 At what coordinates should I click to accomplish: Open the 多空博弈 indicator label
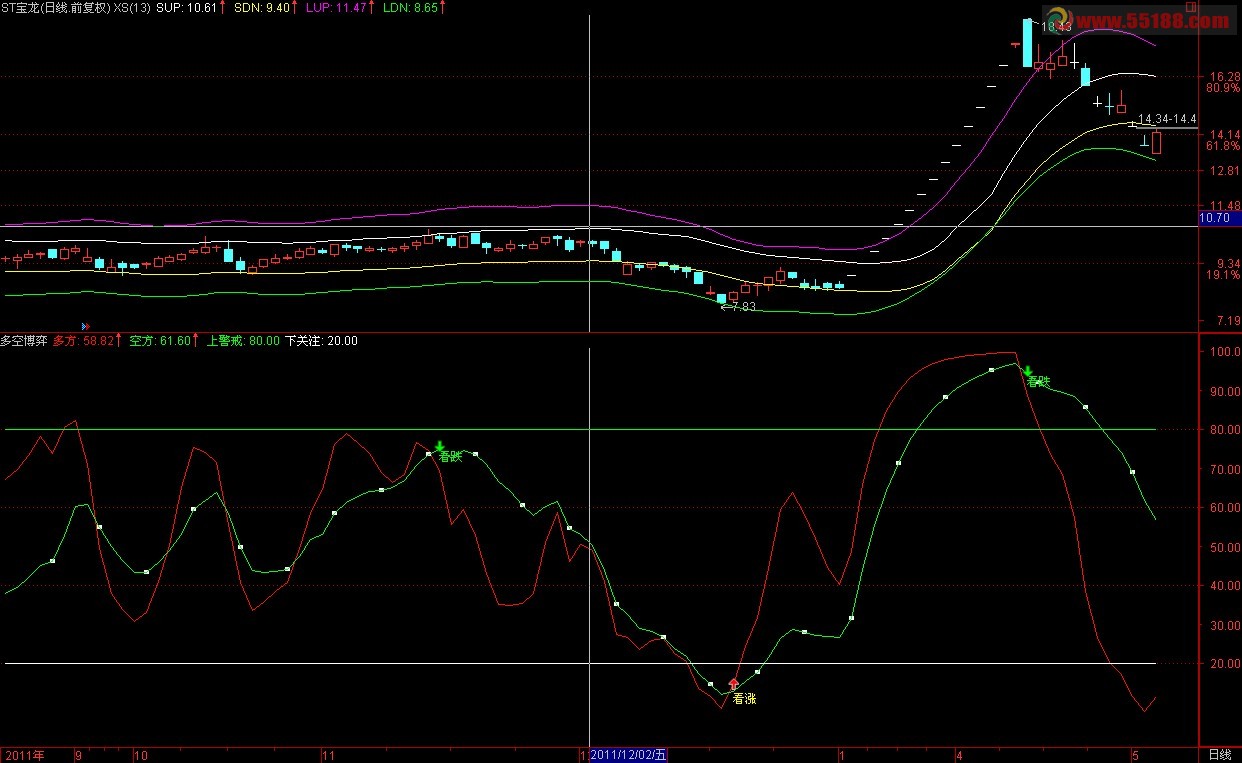pos(24,341)
